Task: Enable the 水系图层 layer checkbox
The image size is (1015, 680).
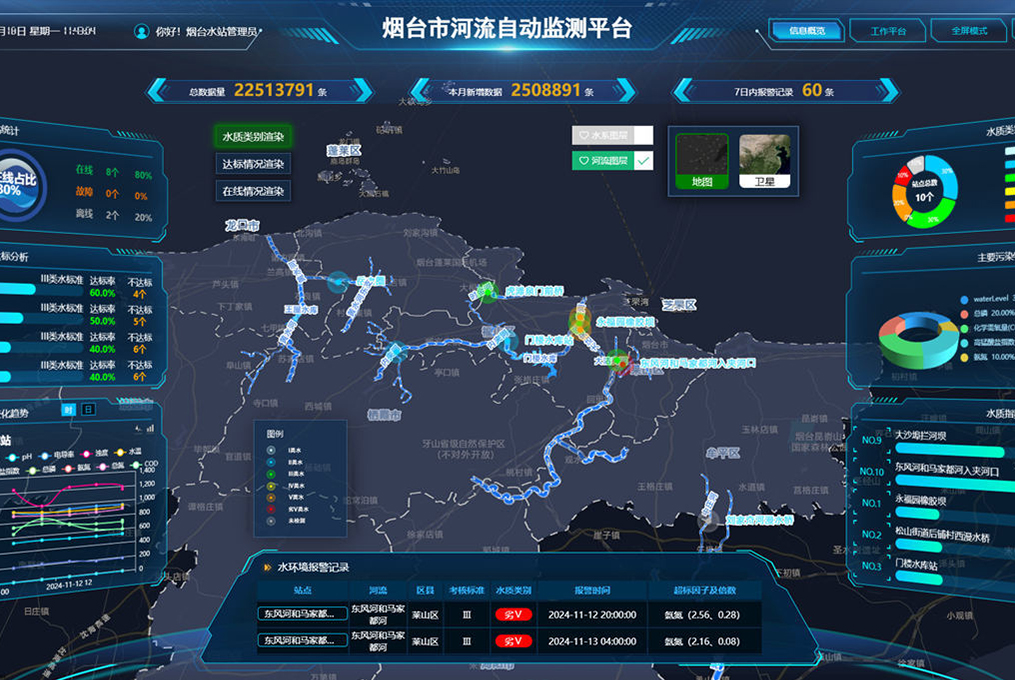Action: (643, 135)
